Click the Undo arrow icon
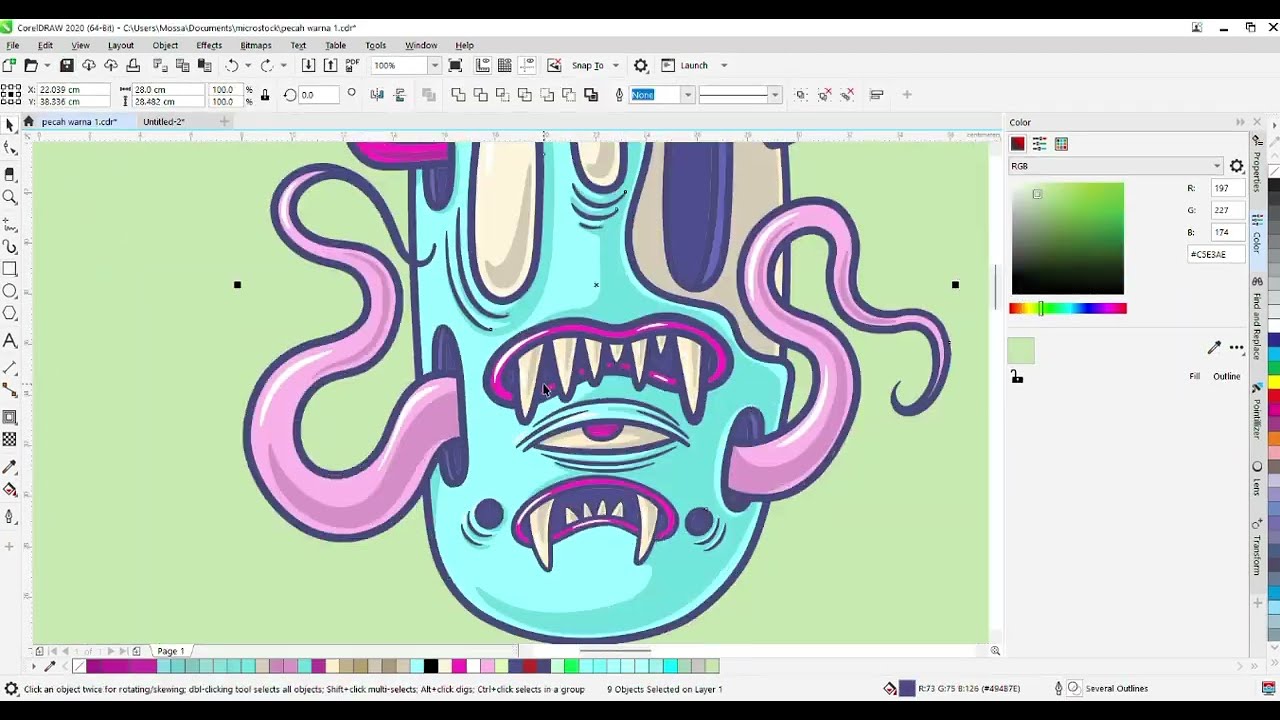 point(232,66)
